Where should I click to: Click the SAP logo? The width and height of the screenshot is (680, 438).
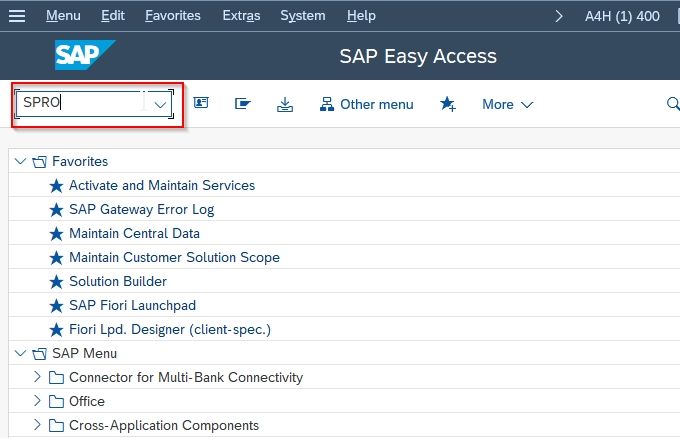[x=85, y=55]
